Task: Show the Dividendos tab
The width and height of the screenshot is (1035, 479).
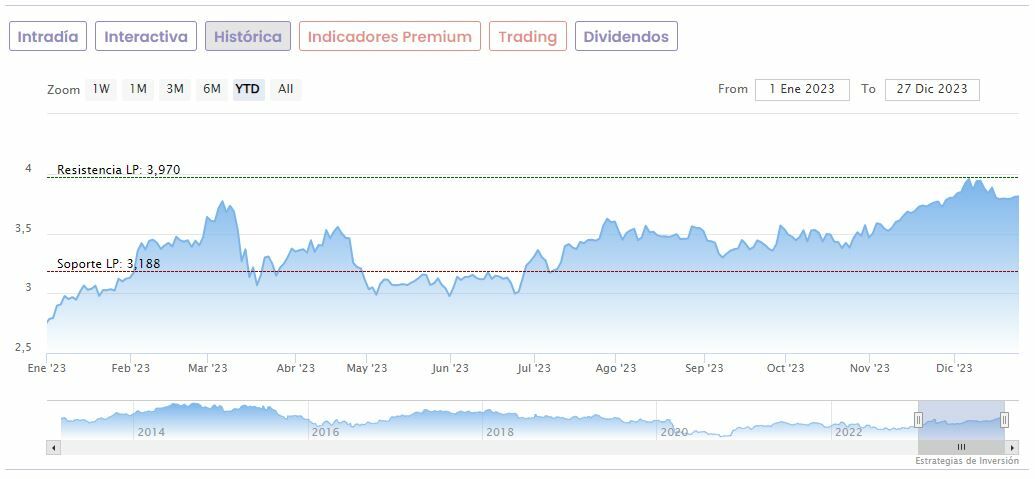Action: tap(626, 37)
